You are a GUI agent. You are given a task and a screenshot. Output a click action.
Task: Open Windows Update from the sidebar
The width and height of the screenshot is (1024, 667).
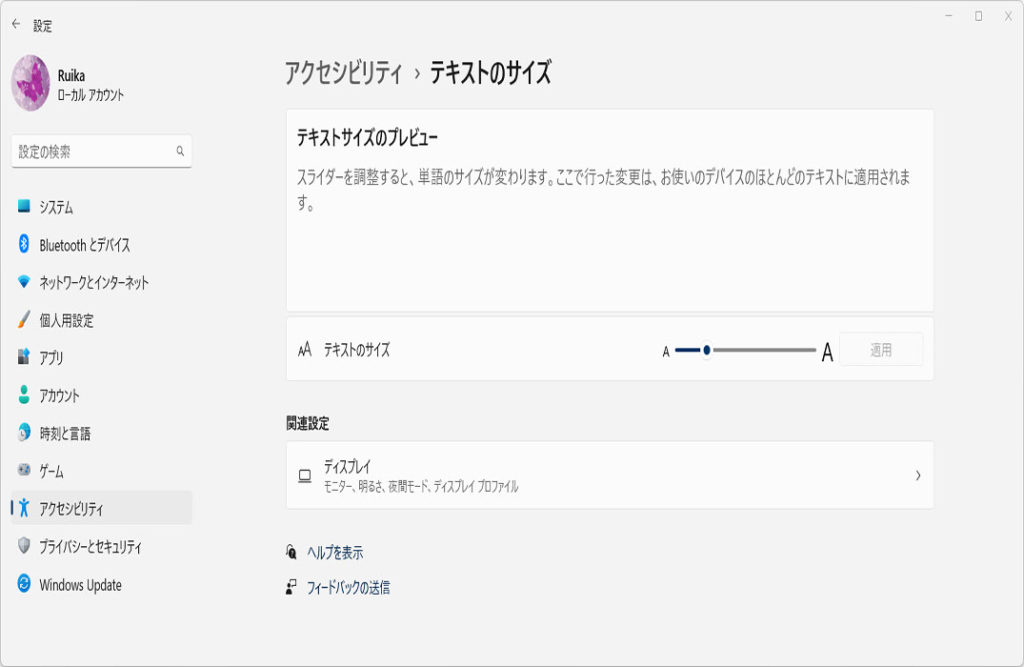coord(80,585)
